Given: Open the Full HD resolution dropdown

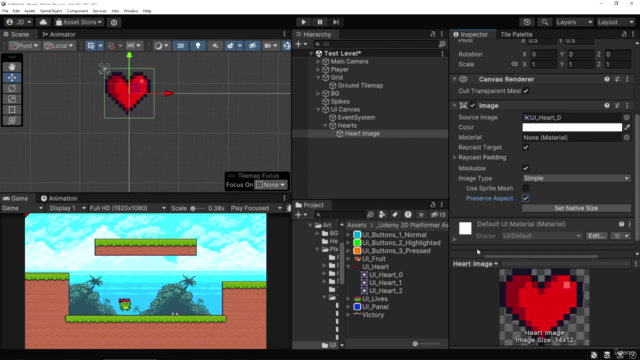Looking at the screenshot, I should tap(127, 208).
